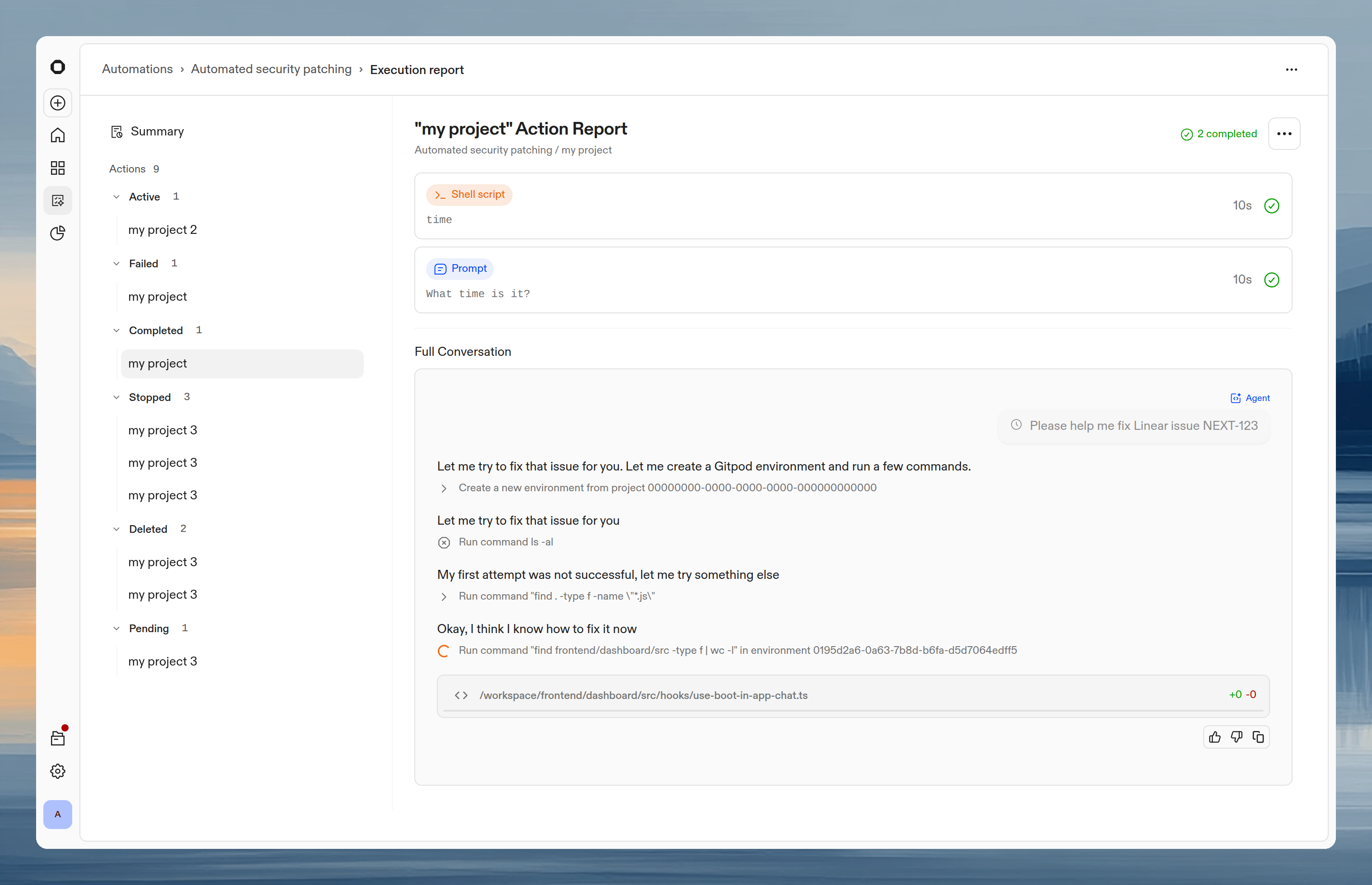Open the pie chart insights icon

tap(57, 233)
